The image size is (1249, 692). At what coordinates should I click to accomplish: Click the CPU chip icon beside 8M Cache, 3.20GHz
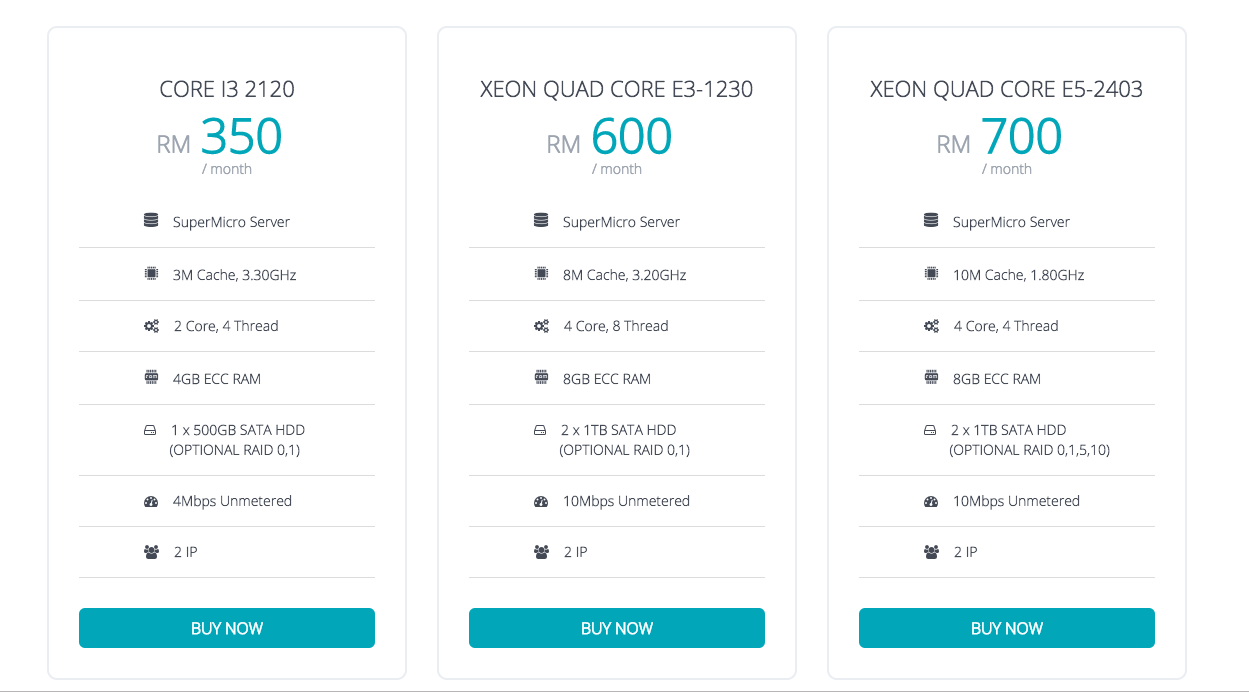[x=541, y=273]
